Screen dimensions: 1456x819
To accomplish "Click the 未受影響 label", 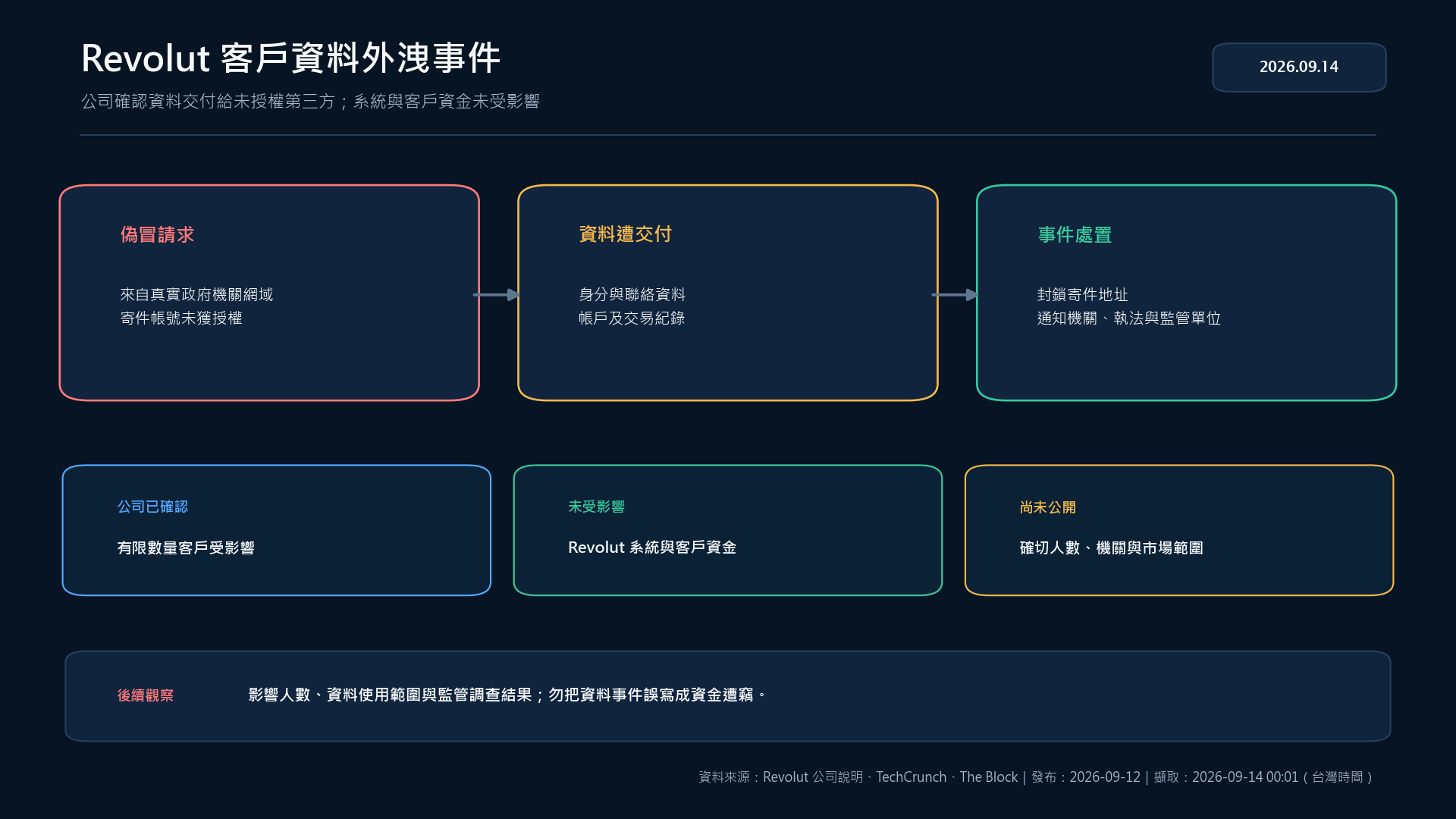I will [x=596, y=507].
